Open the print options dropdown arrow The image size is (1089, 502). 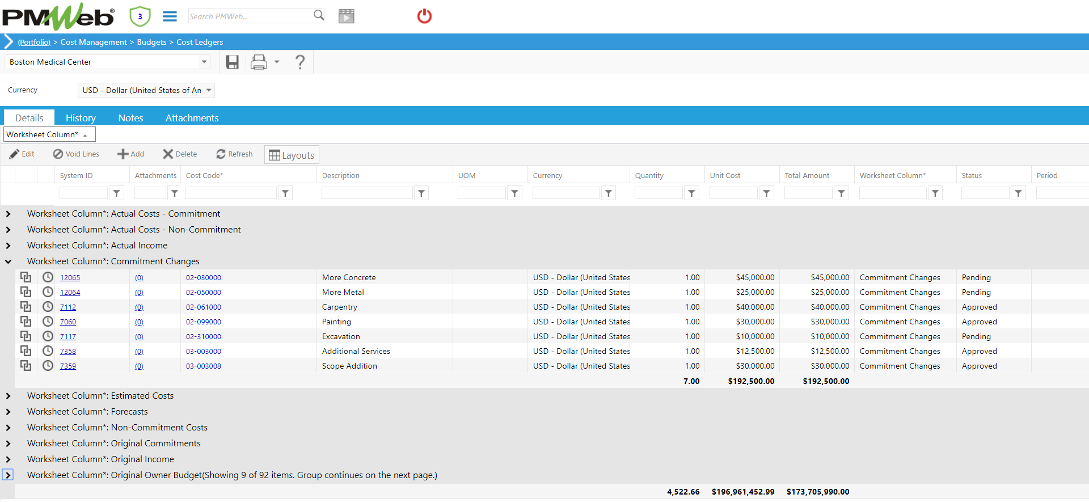[276, 62]
